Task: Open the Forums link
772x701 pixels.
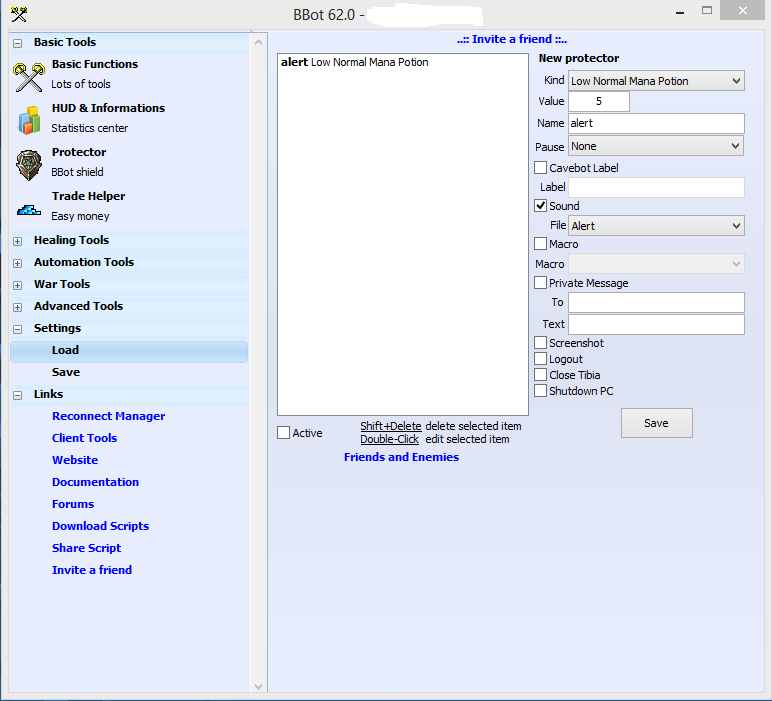Action: click(x=73, y=504)
